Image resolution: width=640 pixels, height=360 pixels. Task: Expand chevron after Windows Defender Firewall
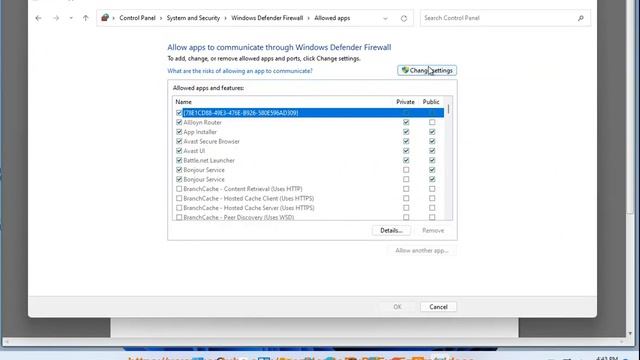point(309,18)
